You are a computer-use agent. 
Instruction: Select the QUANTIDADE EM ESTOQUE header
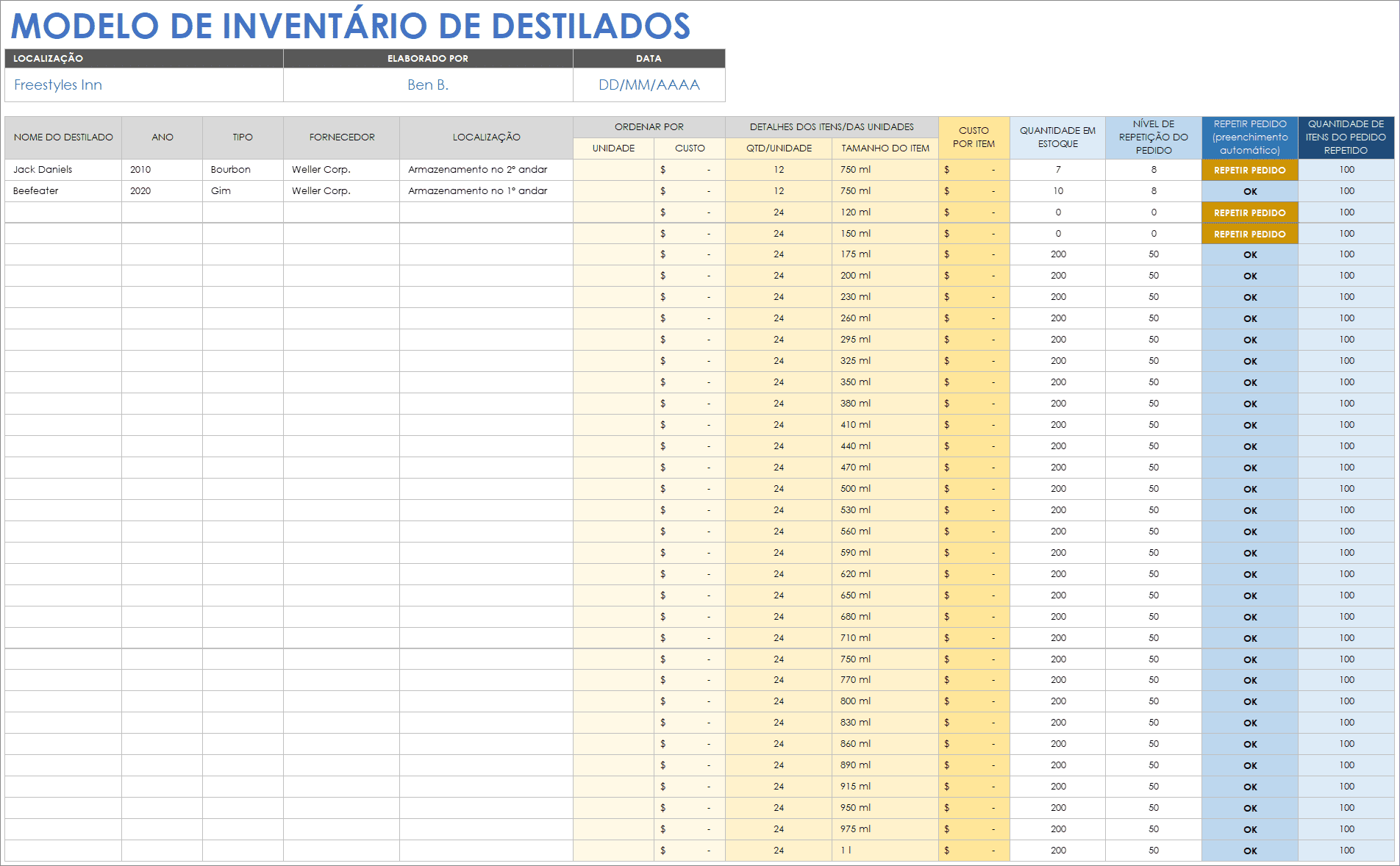pyautogui.click(x=1058, y=137)
